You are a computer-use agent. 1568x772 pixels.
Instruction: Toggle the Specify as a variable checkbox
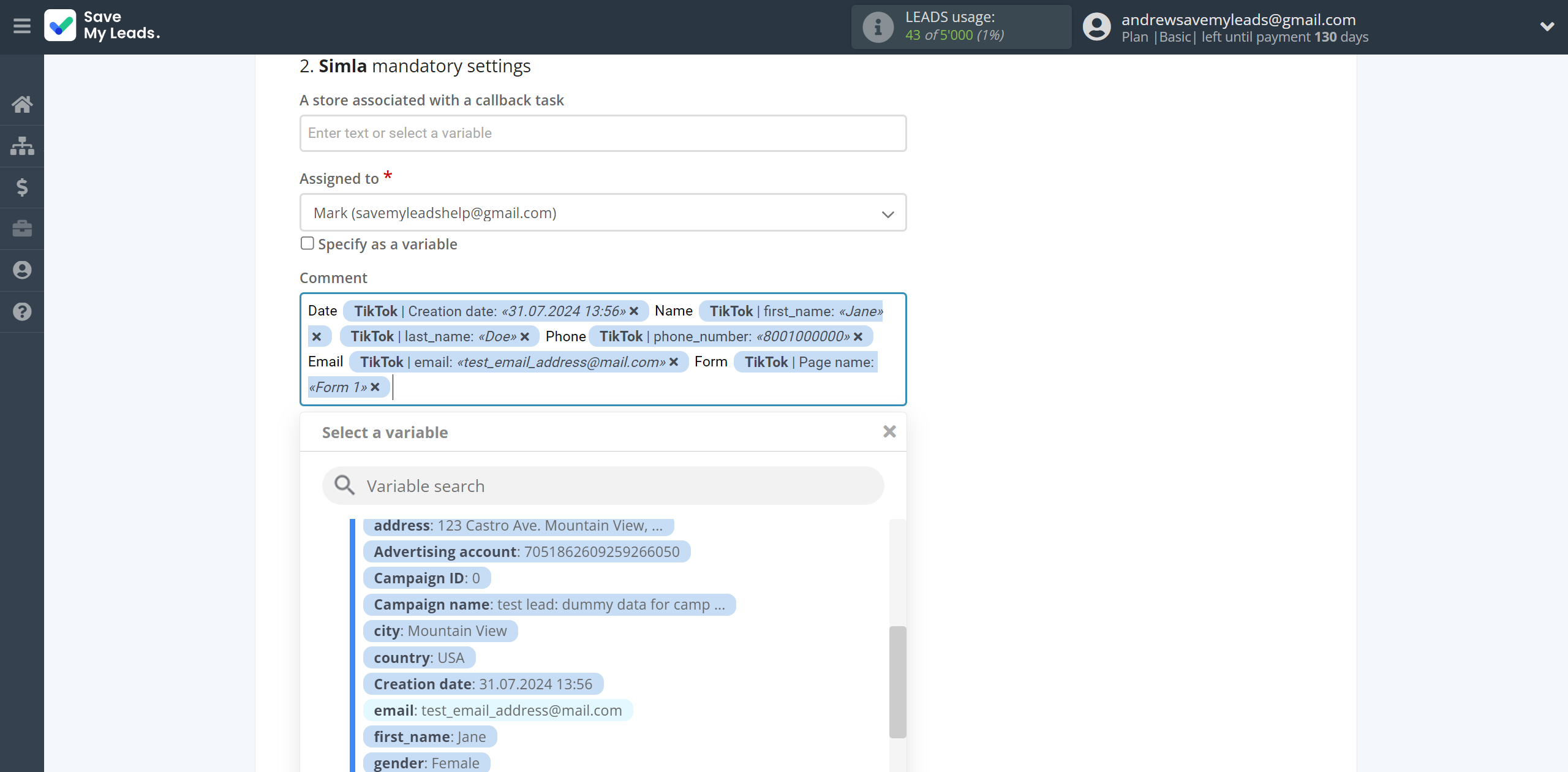307,243
